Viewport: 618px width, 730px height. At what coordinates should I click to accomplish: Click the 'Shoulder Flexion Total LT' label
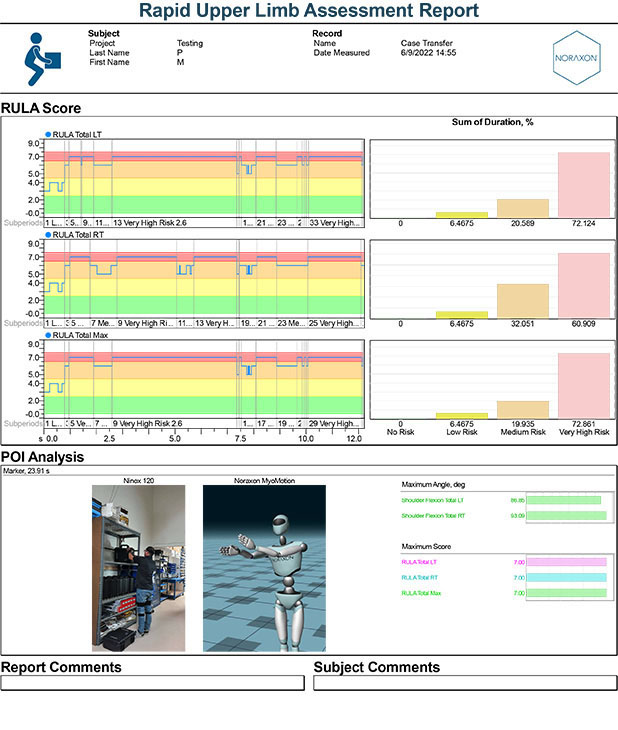click(433, 500)
